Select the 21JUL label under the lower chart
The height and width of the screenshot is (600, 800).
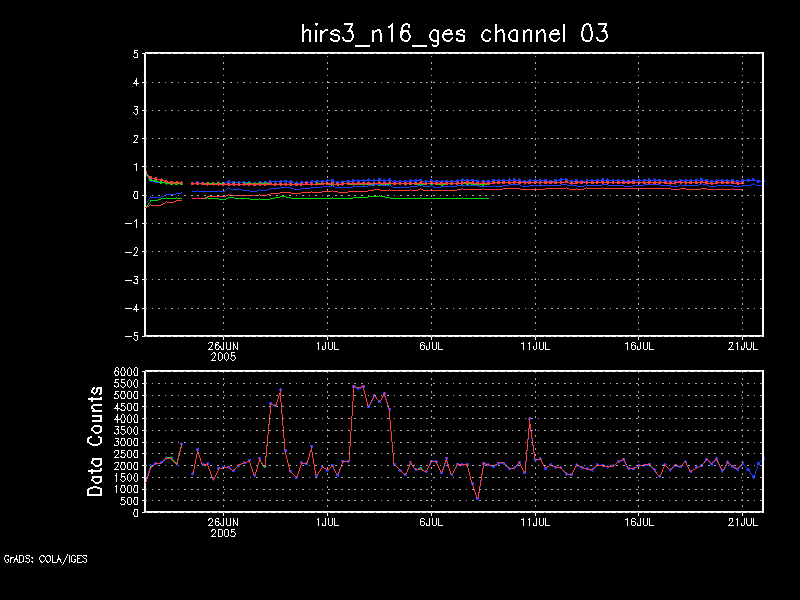pyautogui.click(x=743, y=521)
